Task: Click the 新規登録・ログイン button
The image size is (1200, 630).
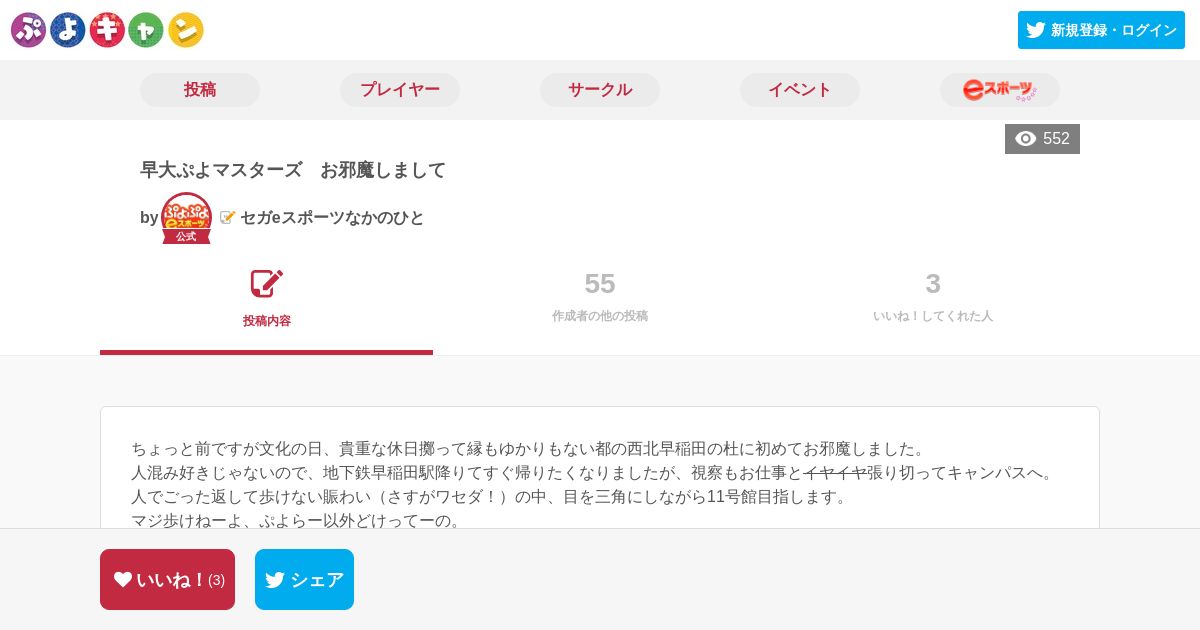Action: tap(1101, 30)
